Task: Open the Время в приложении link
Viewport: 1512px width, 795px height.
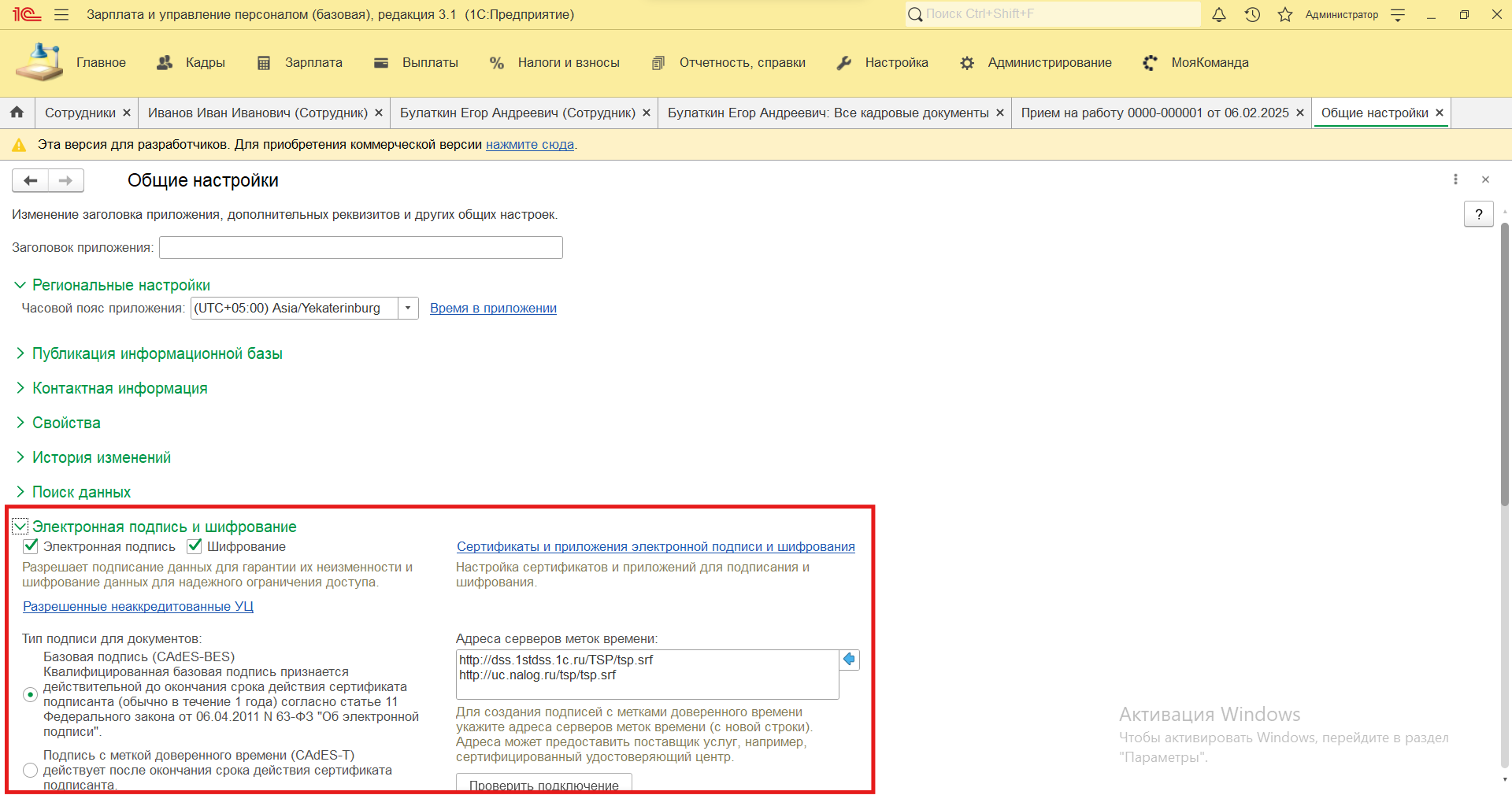Action: [493, 309]
